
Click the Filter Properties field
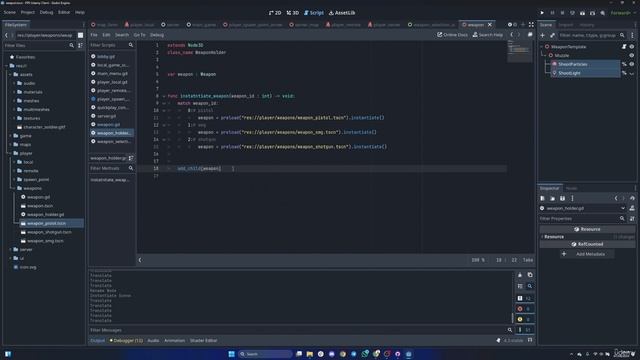582,219
